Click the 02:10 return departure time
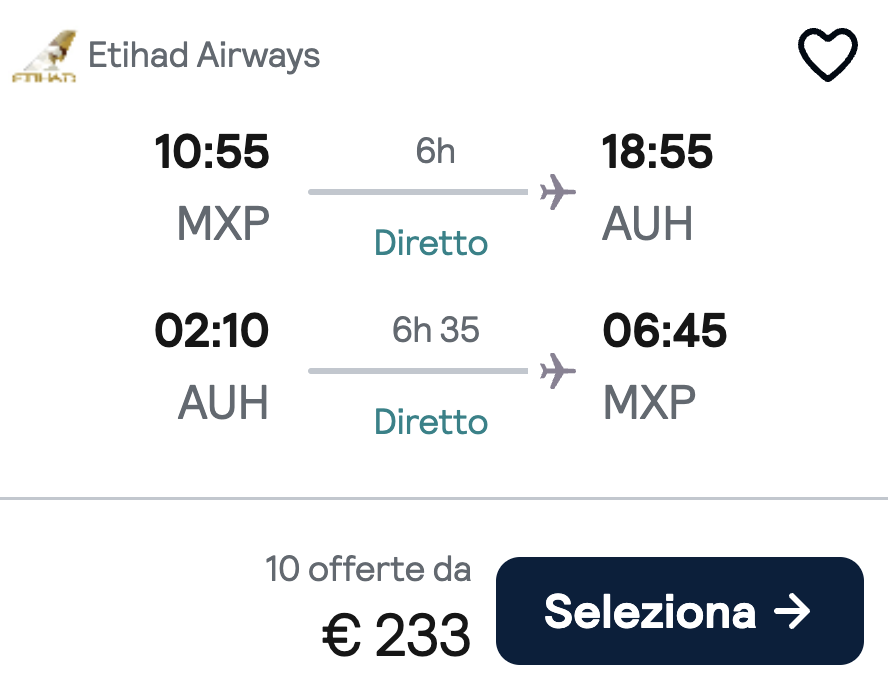The image size is (888, 684). 212,331
